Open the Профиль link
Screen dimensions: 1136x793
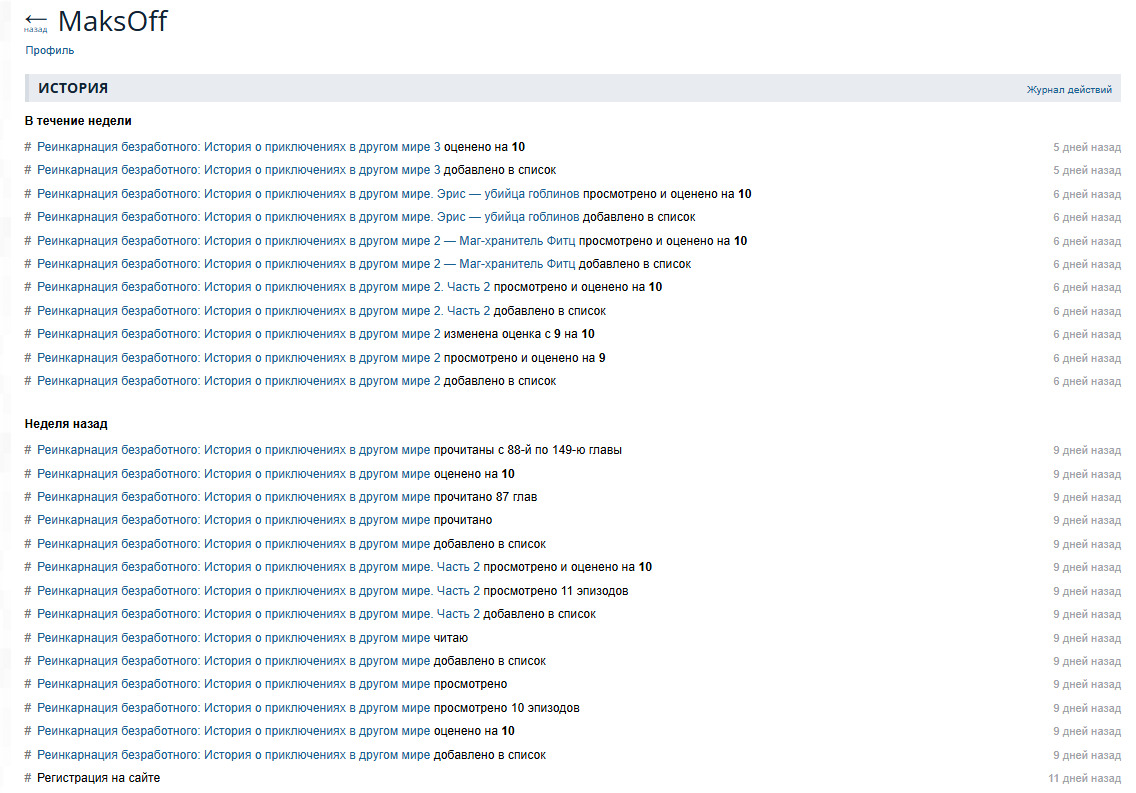point(49,50)
